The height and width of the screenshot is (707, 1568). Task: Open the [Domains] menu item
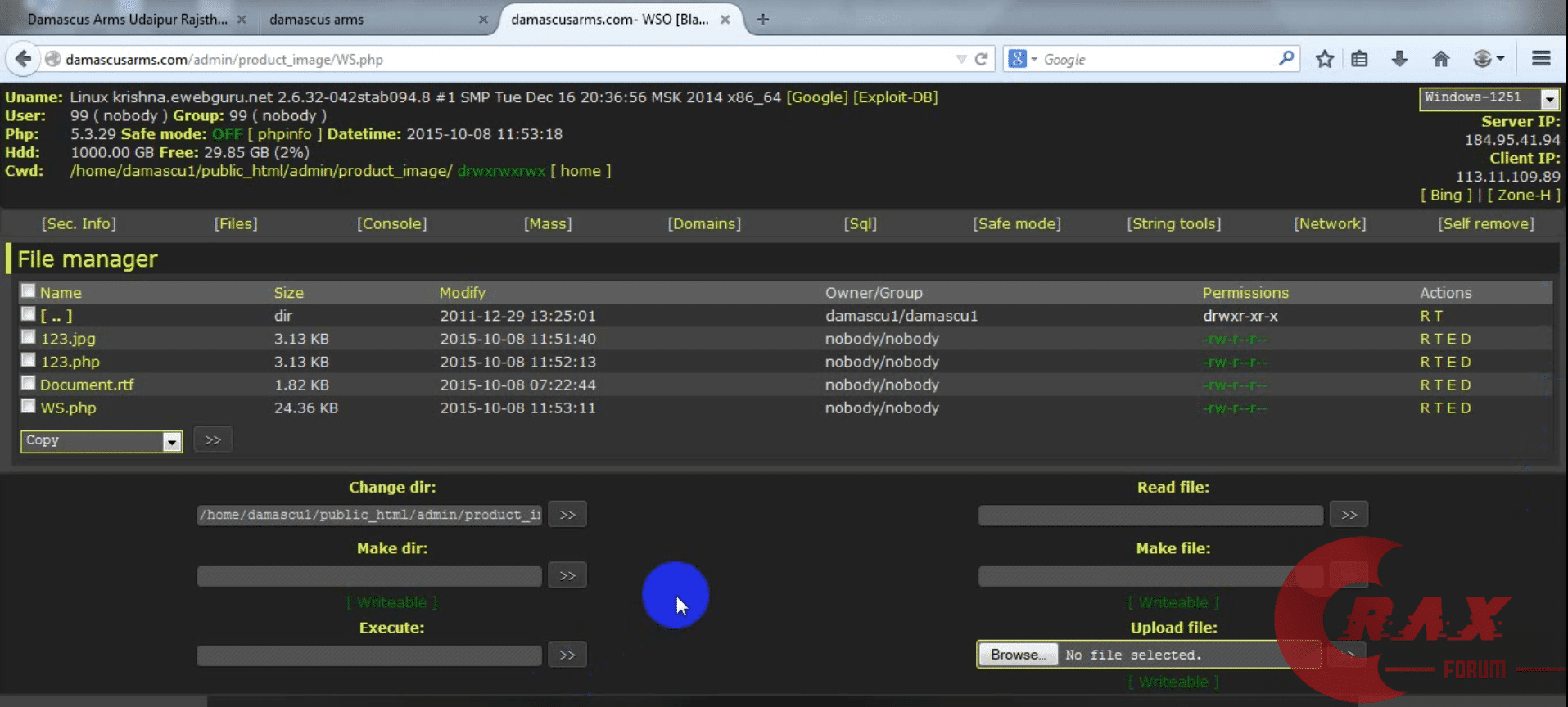pos(704,223)
